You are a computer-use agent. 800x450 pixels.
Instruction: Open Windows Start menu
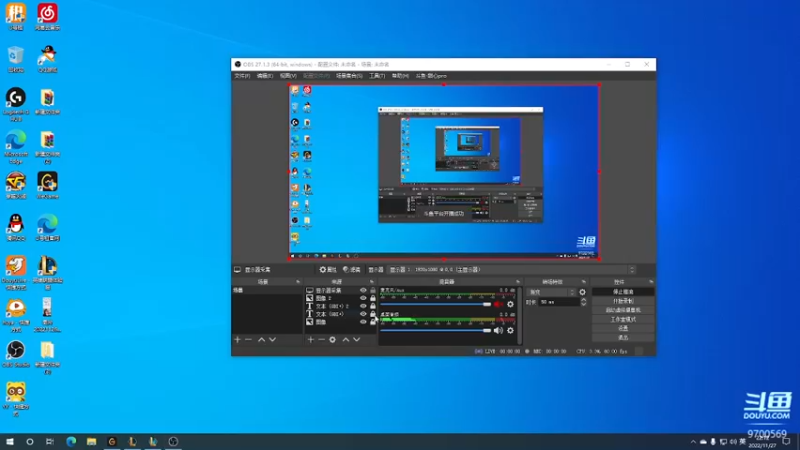10,441
